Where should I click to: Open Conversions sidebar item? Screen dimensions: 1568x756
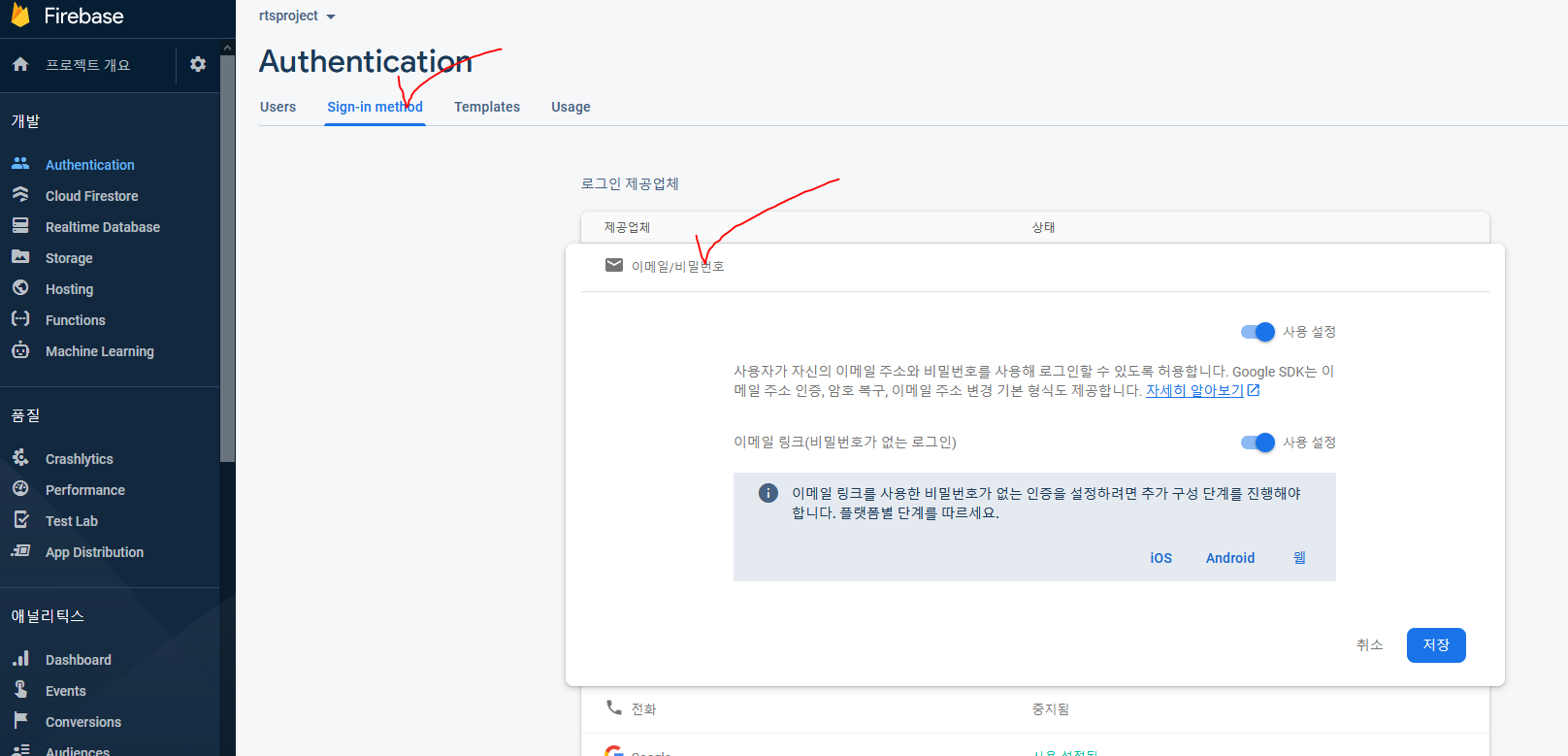83,722
